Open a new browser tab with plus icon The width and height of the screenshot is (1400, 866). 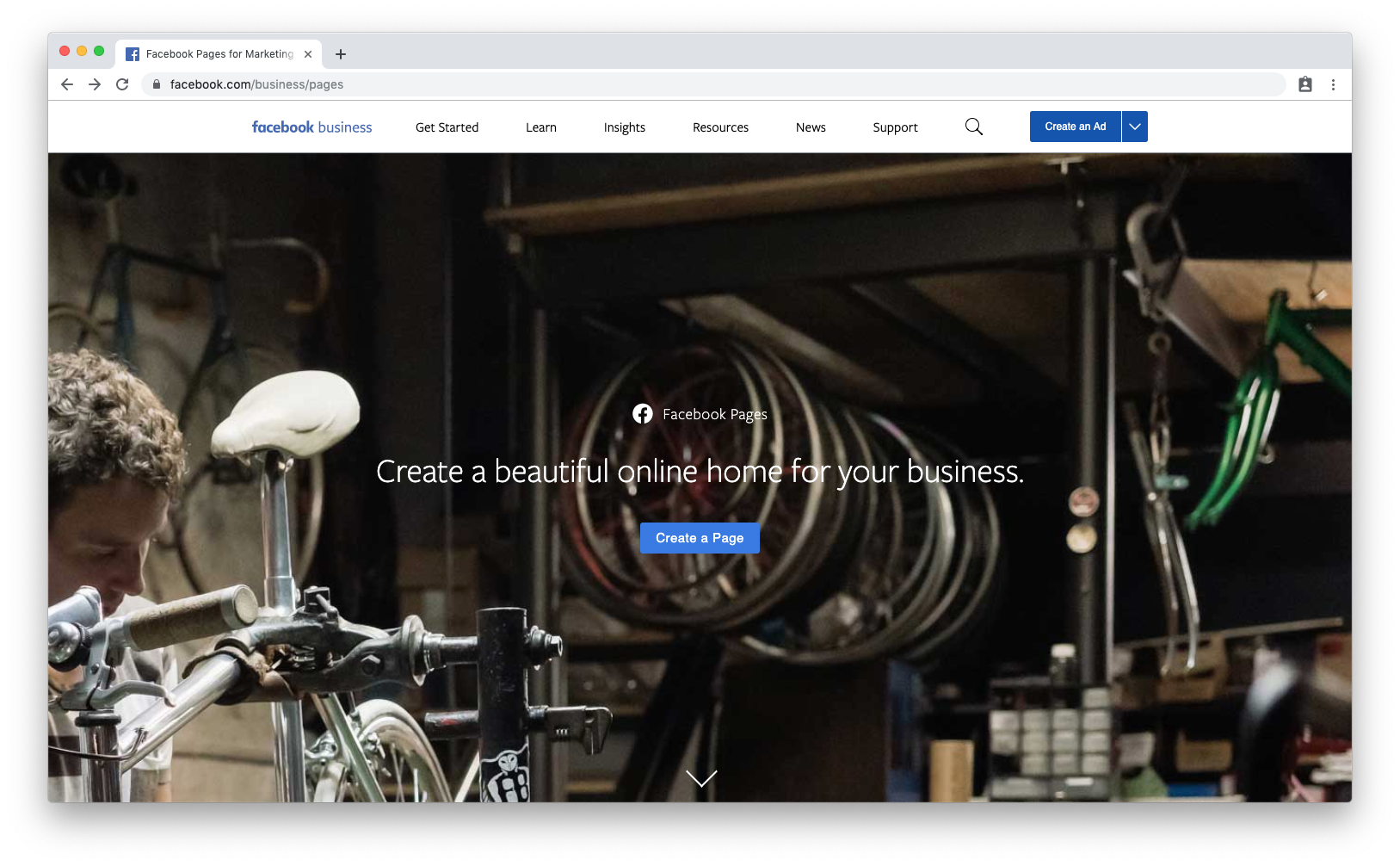click(x=341, y=54)
